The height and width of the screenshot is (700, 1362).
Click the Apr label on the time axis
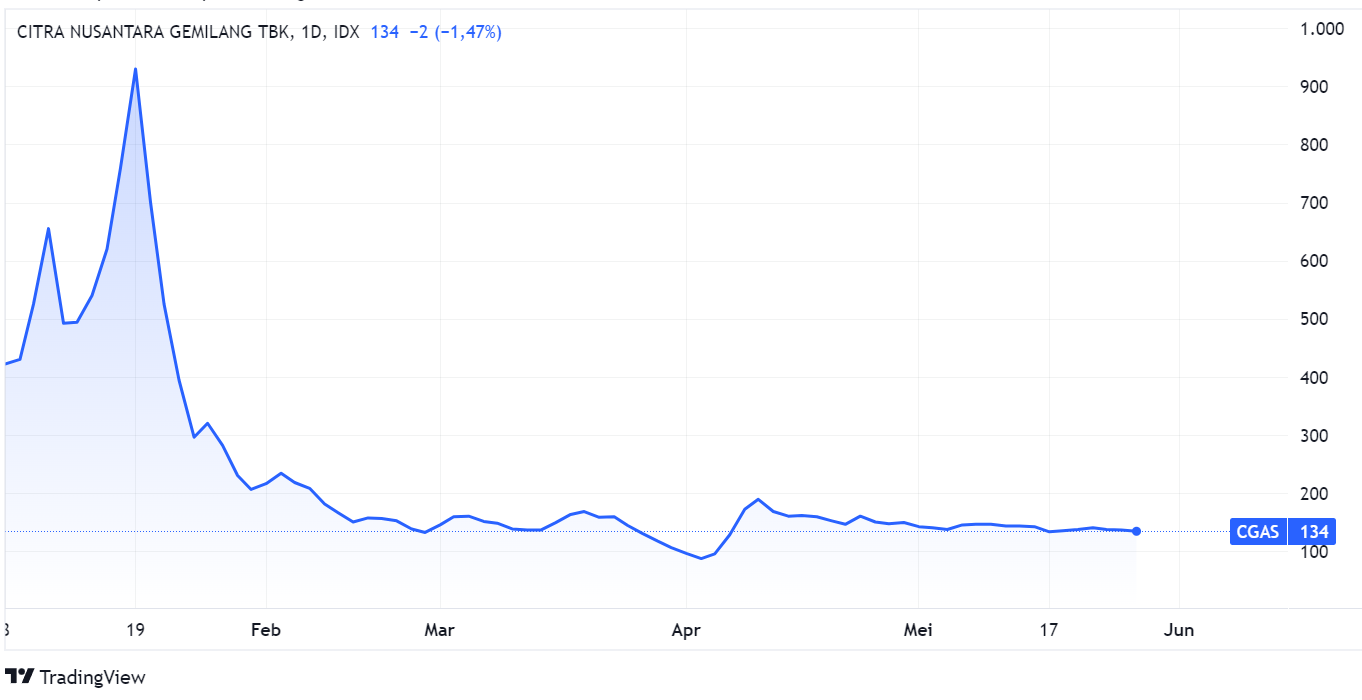(x=685, y=630)
